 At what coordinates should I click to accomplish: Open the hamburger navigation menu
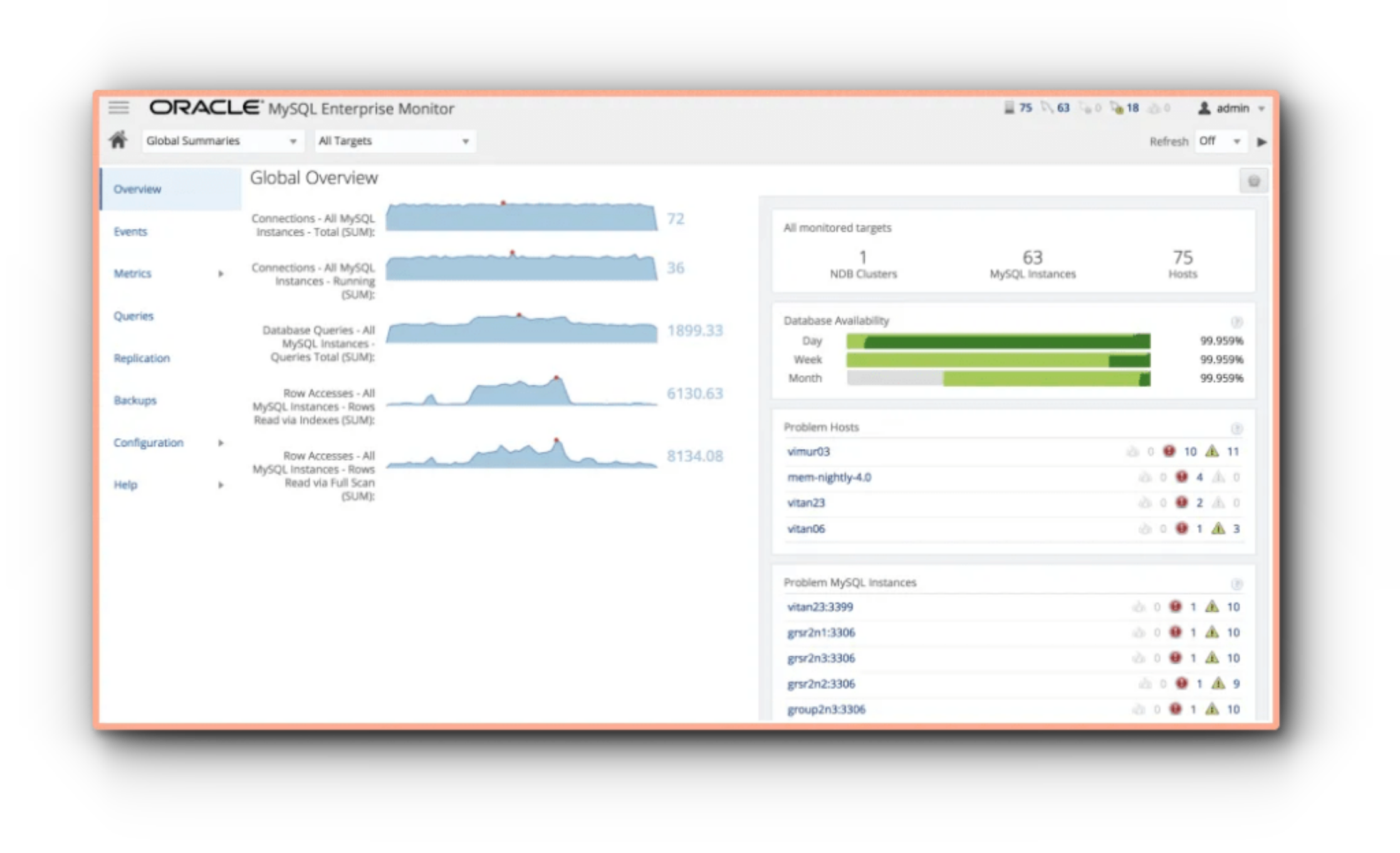[118, 108]
